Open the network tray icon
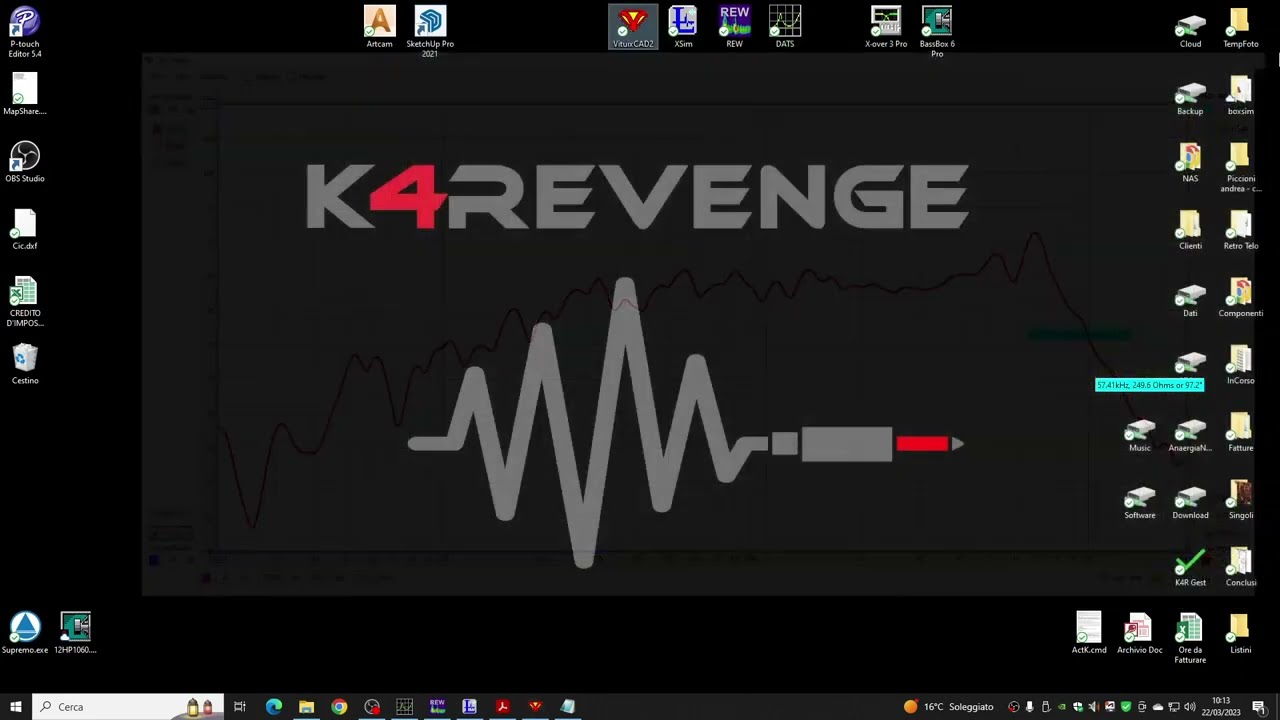The width and height of the screenshot is (1280, 720). pyautogui.click(x=1174, y=707)
